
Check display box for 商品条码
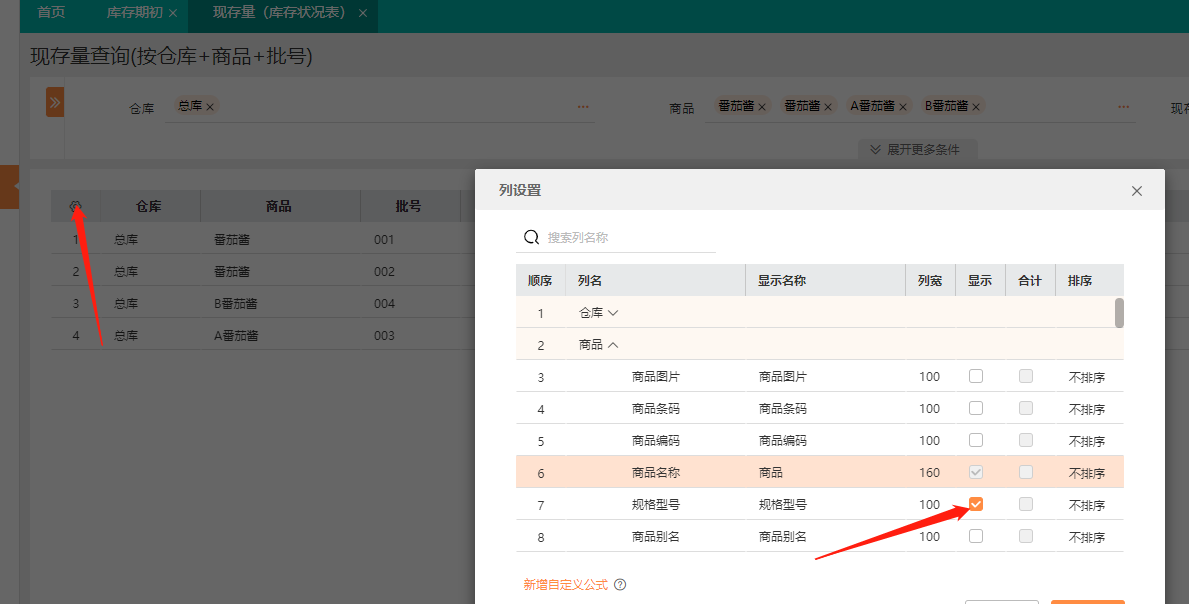(976, 408)
